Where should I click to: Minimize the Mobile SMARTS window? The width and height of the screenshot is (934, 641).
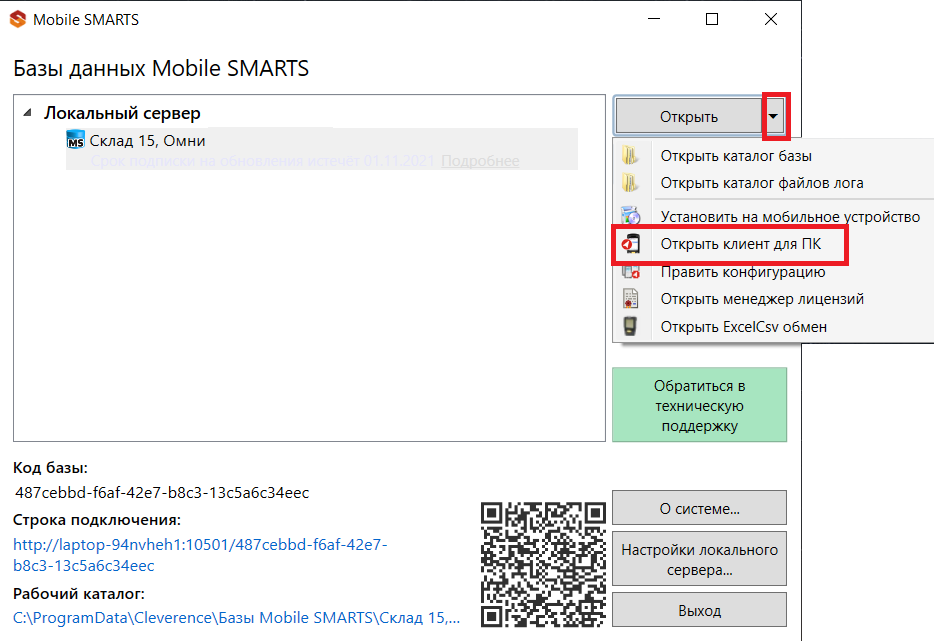654,19
